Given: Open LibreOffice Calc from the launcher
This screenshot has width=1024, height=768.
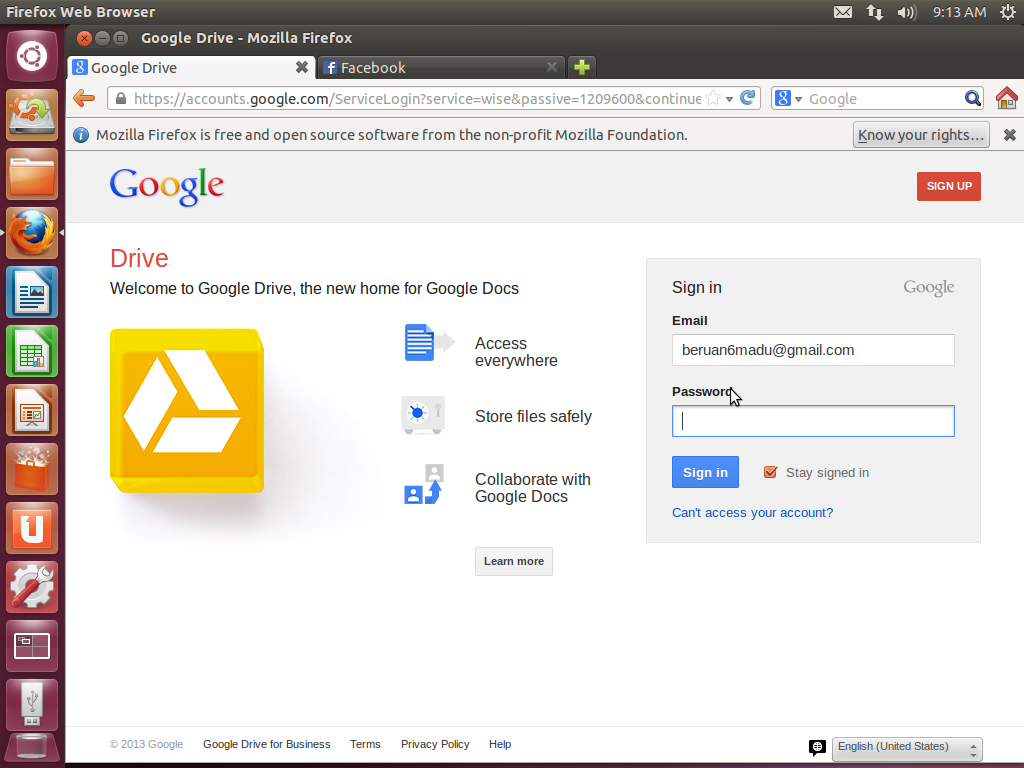Looking at the screenshot, I should coord(31,351).
